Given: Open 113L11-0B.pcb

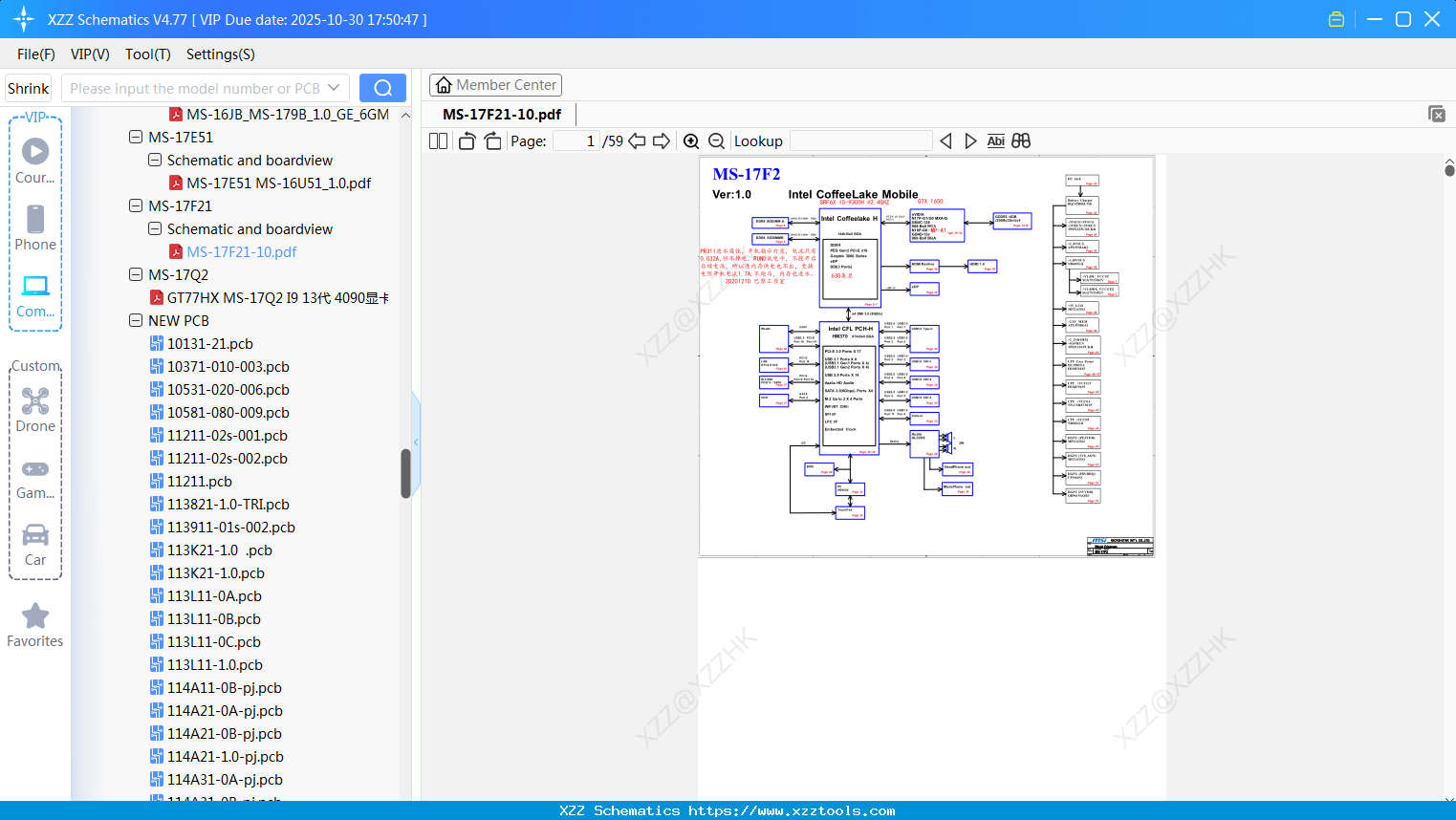Looking at the screenshot, I should click(214, 618).
